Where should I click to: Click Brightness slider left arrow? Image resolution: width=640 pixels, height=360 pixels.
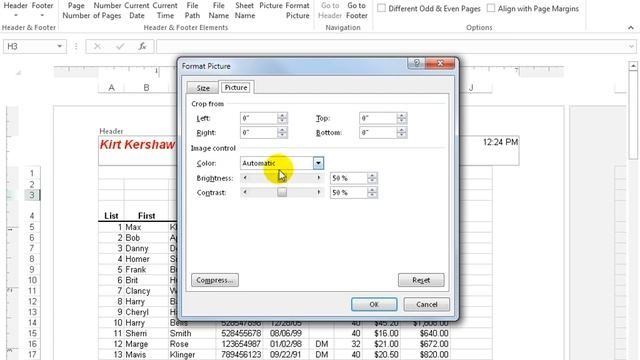click(244, 178)
